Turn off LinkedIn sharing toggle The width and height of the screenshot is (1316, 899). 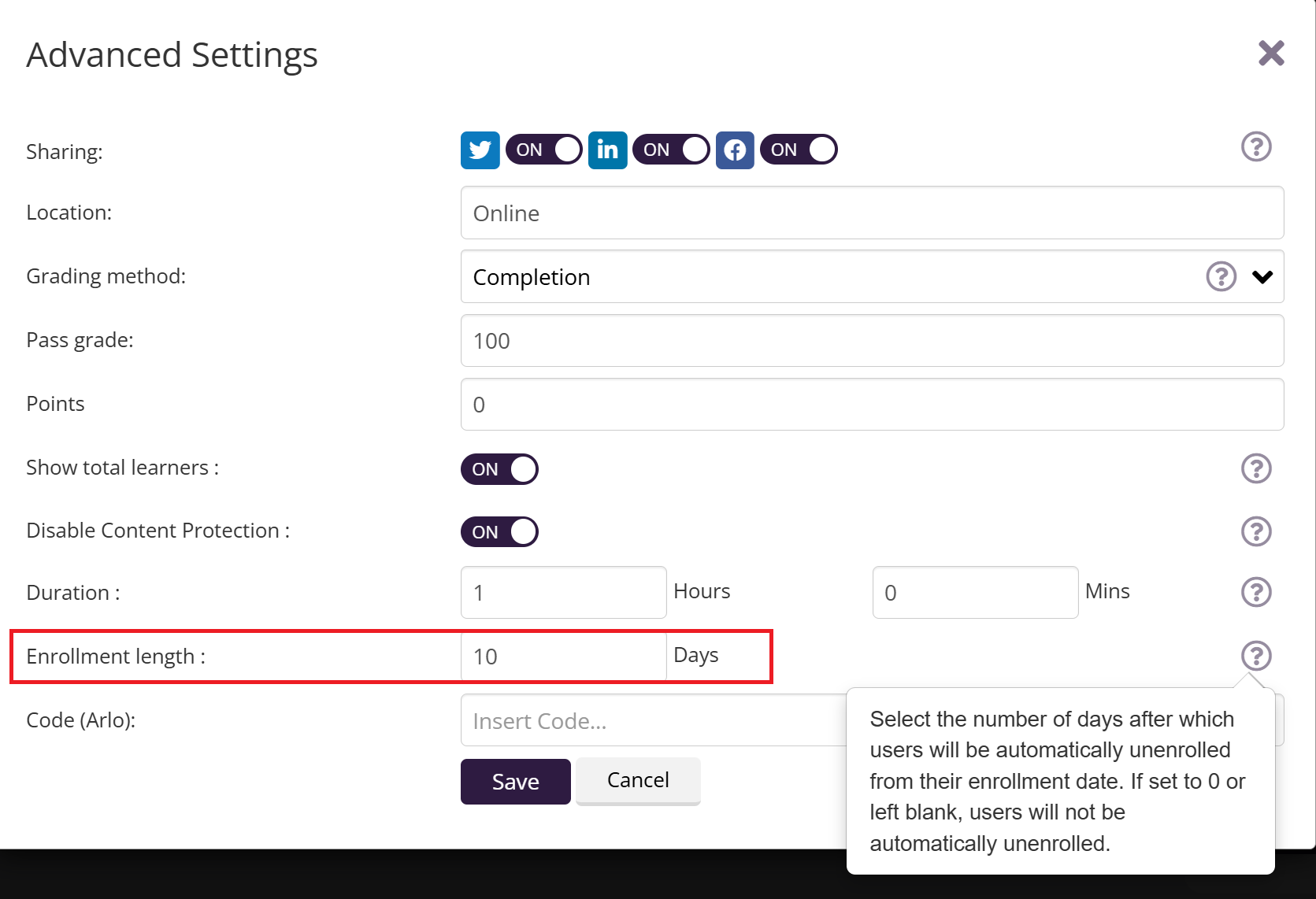pyautogui.click(x=671, y=150)
